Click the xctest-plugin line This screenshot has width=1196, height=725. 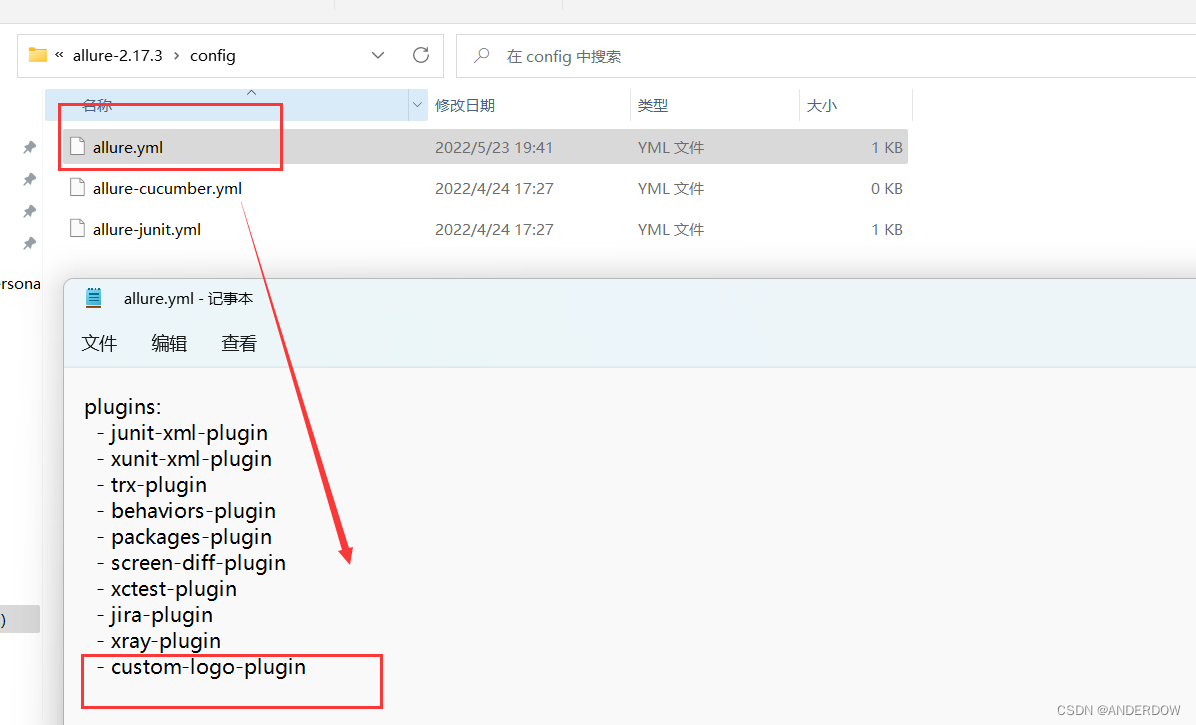coord(166,589)
